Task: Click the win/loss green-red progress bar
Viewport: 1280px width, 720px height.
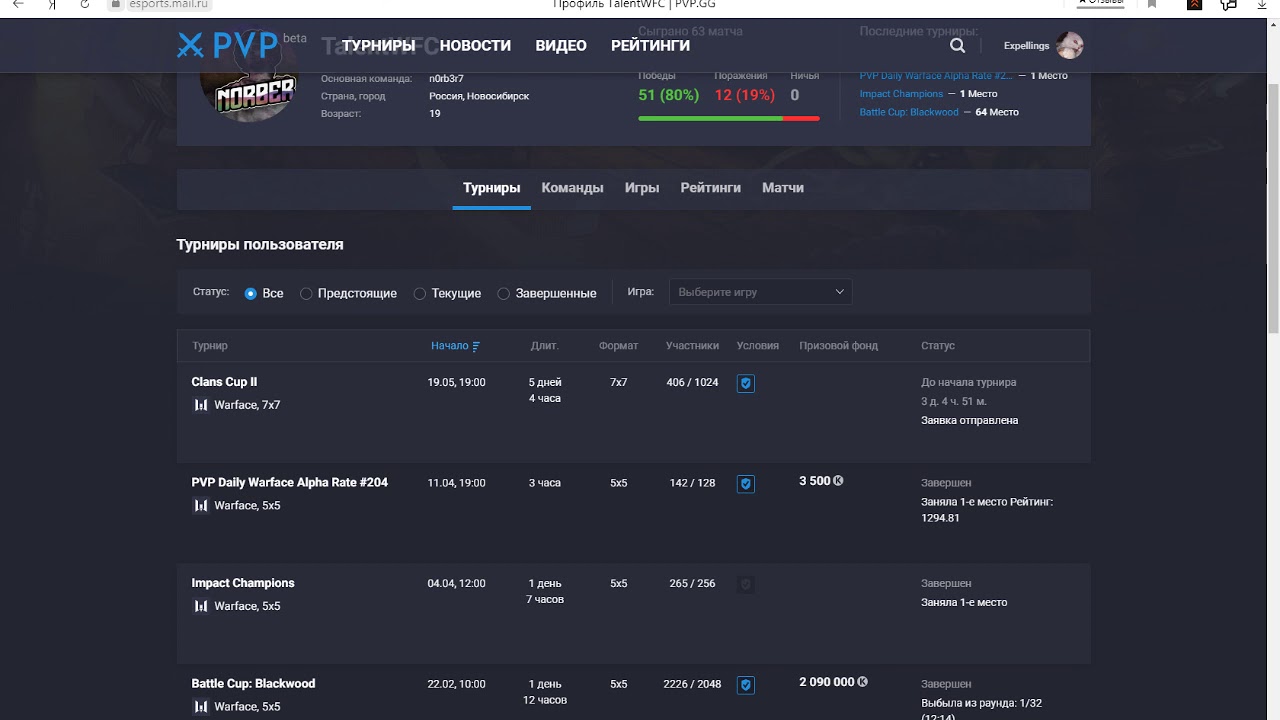Action: [x=729, y=118]
